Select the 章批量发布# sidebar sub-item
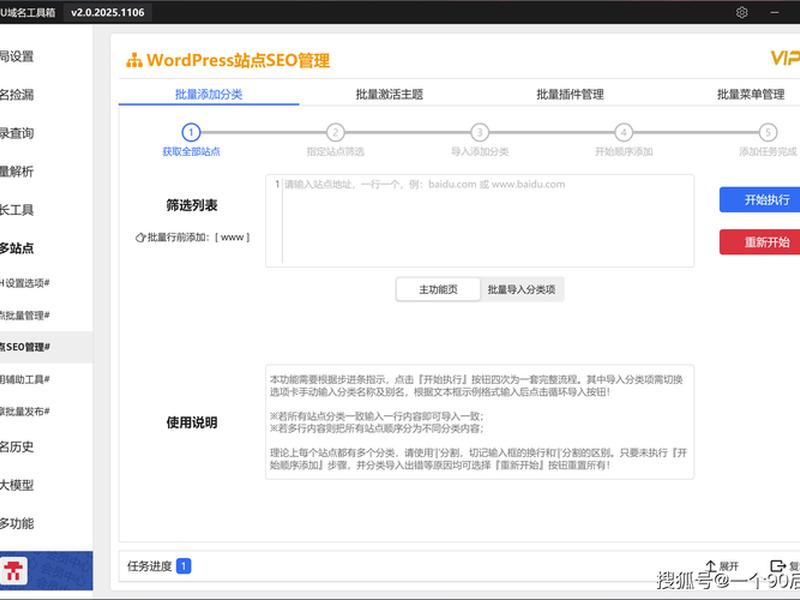The image size is (800, 600). click(24, 411)
